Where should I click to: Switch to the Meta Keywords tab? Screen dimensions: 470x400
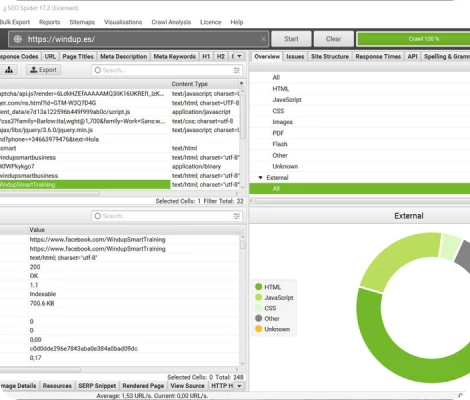pos(174,56)
